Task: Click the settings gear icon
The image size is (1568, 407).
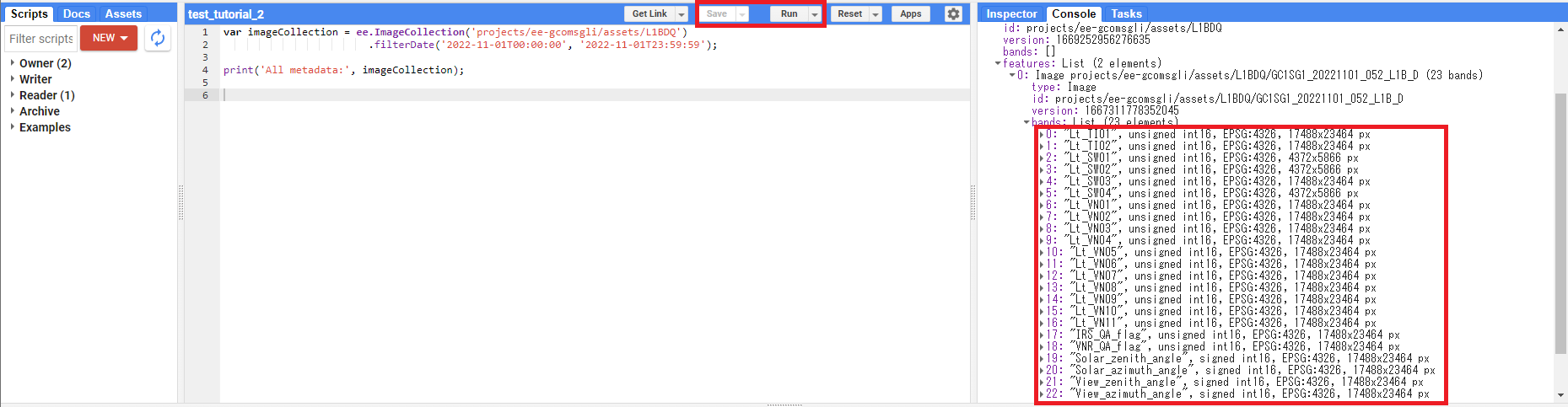Action: pyautogui.click(x=953, y=13)
